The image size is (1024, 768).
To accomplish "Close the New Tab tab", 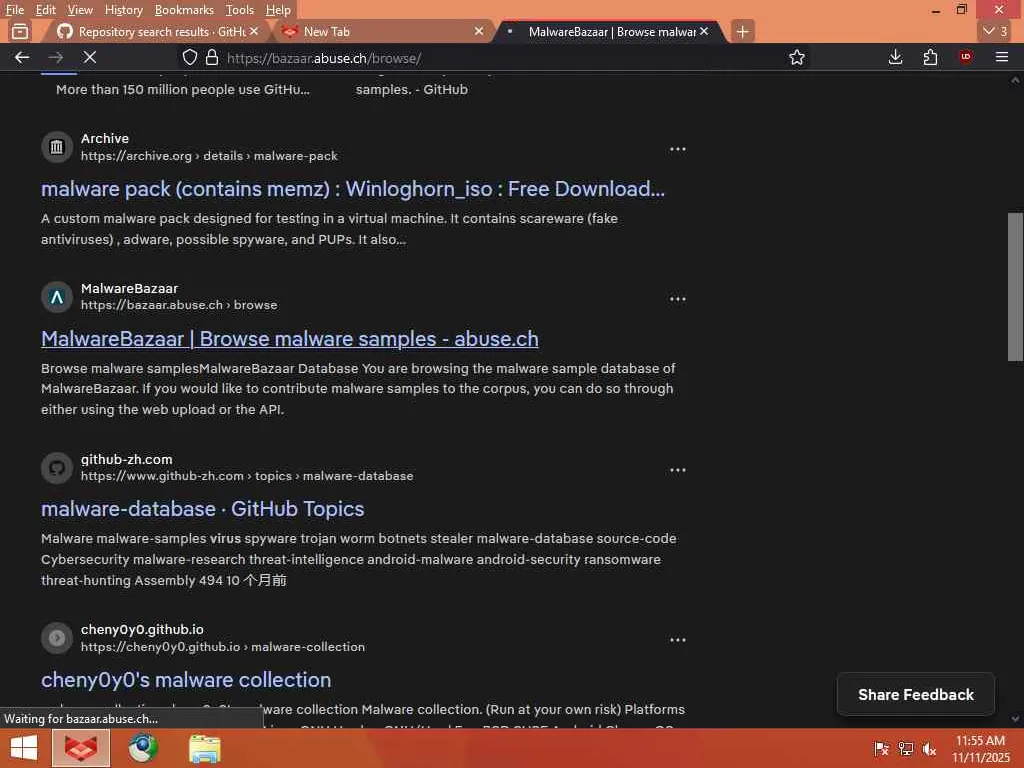I will coord(479,31).
